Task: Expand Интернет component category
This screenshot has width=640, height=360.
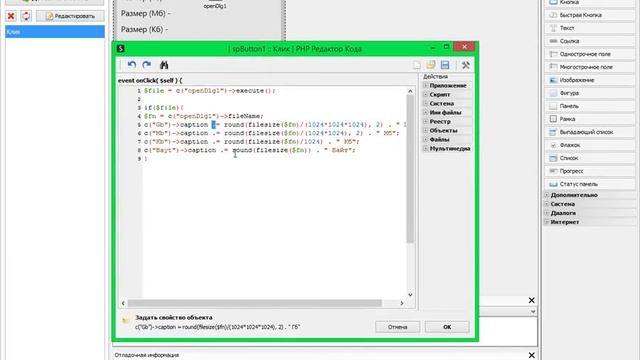Action: pos(547,222)
